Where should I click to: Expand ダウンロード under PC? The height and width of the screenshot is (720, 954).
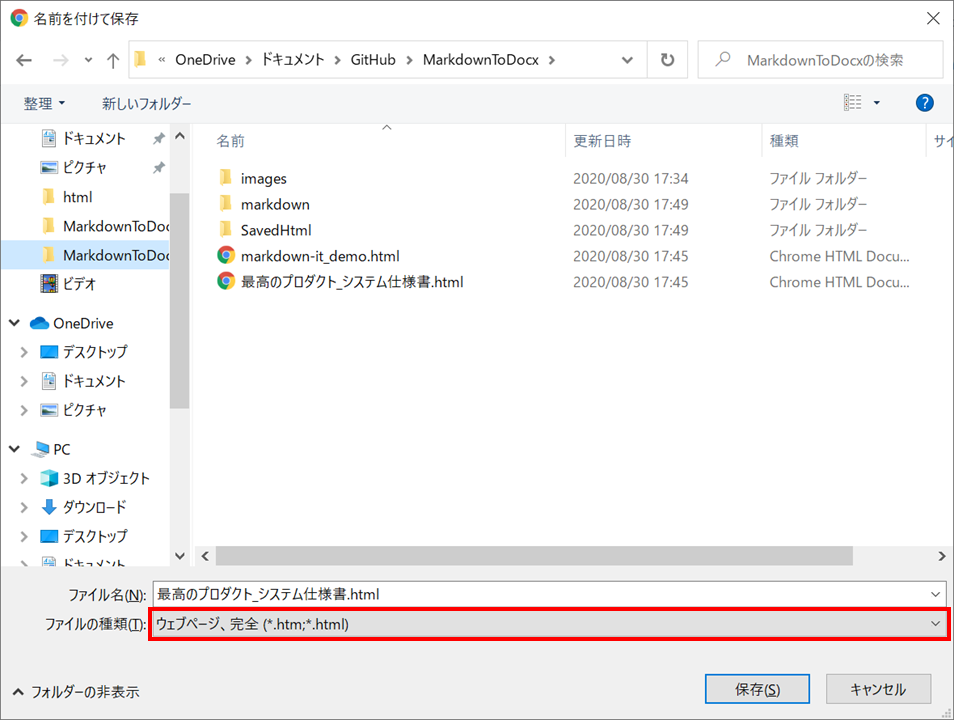[x=24, y=507]
